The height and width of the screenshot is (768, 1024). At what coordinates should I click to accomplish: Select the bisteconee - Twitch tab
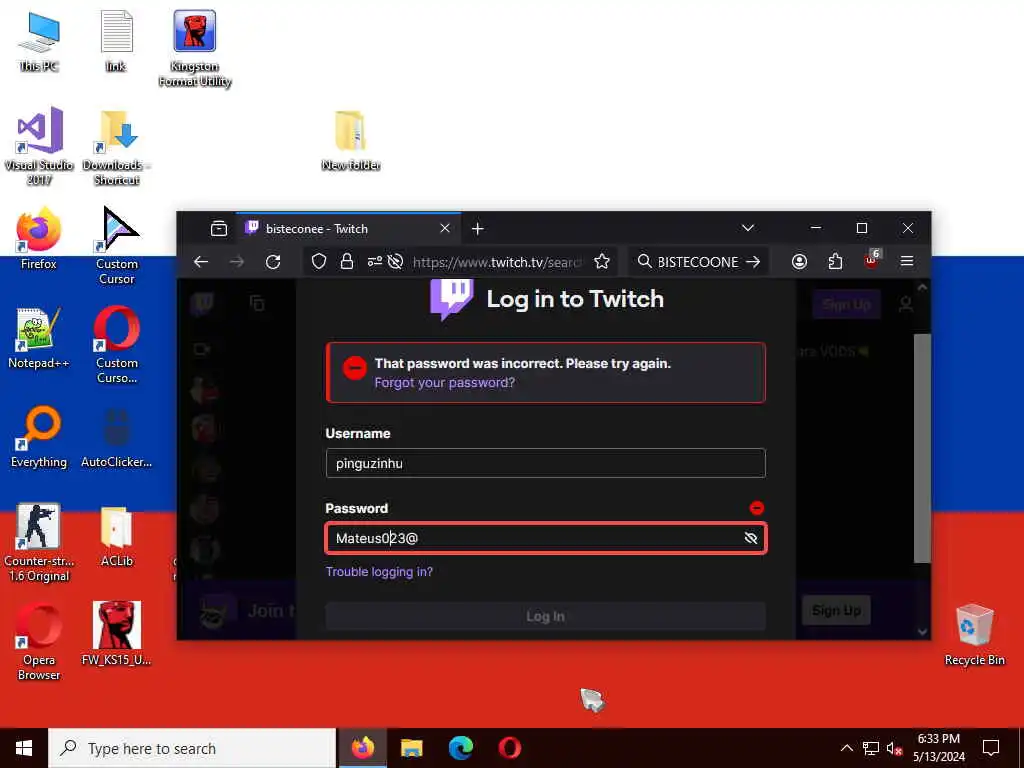pyautogui.click(x=347, y=229)
